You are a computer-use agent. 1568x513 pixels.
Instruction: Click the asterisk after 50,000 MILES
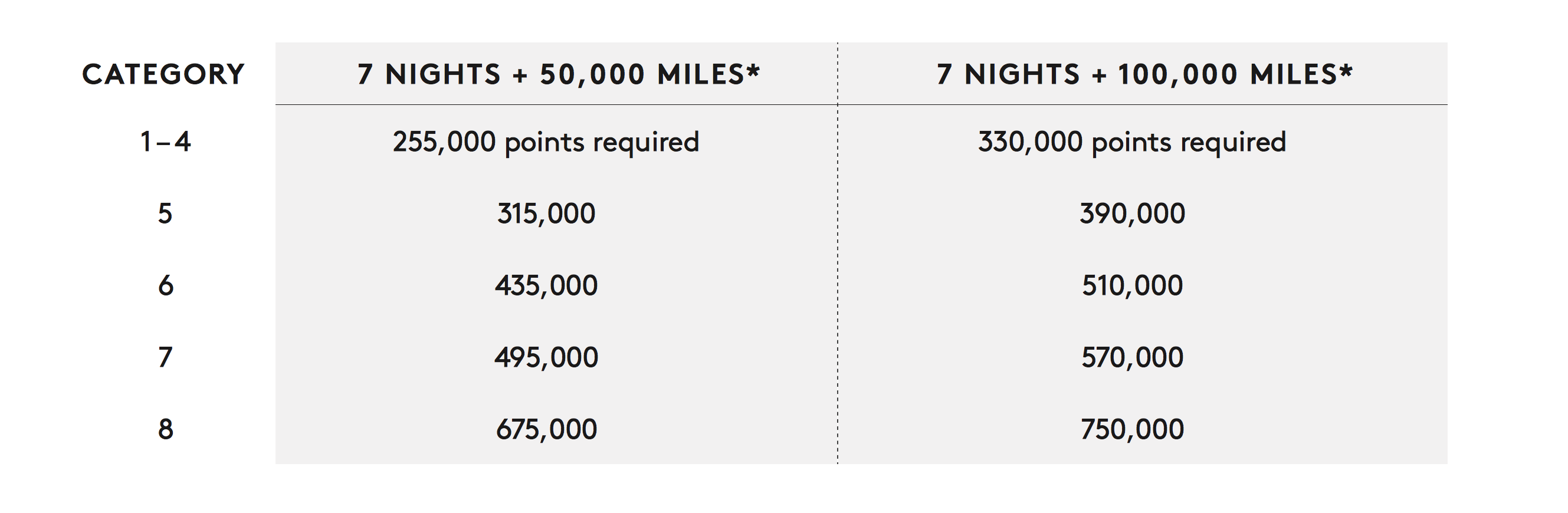[x=753, y=70]
